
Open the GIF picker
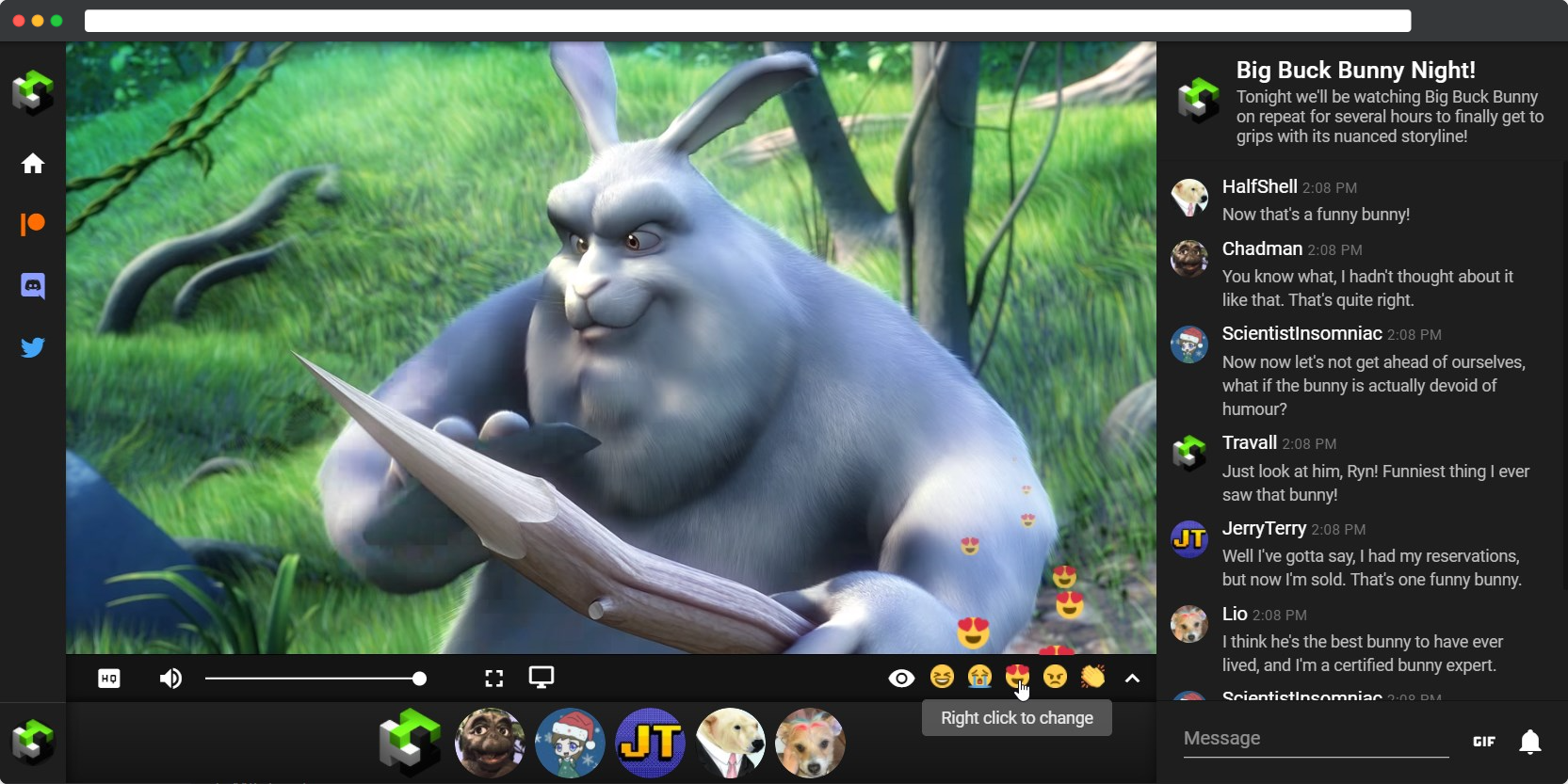pyautogui.click(x=1484, y=742)
